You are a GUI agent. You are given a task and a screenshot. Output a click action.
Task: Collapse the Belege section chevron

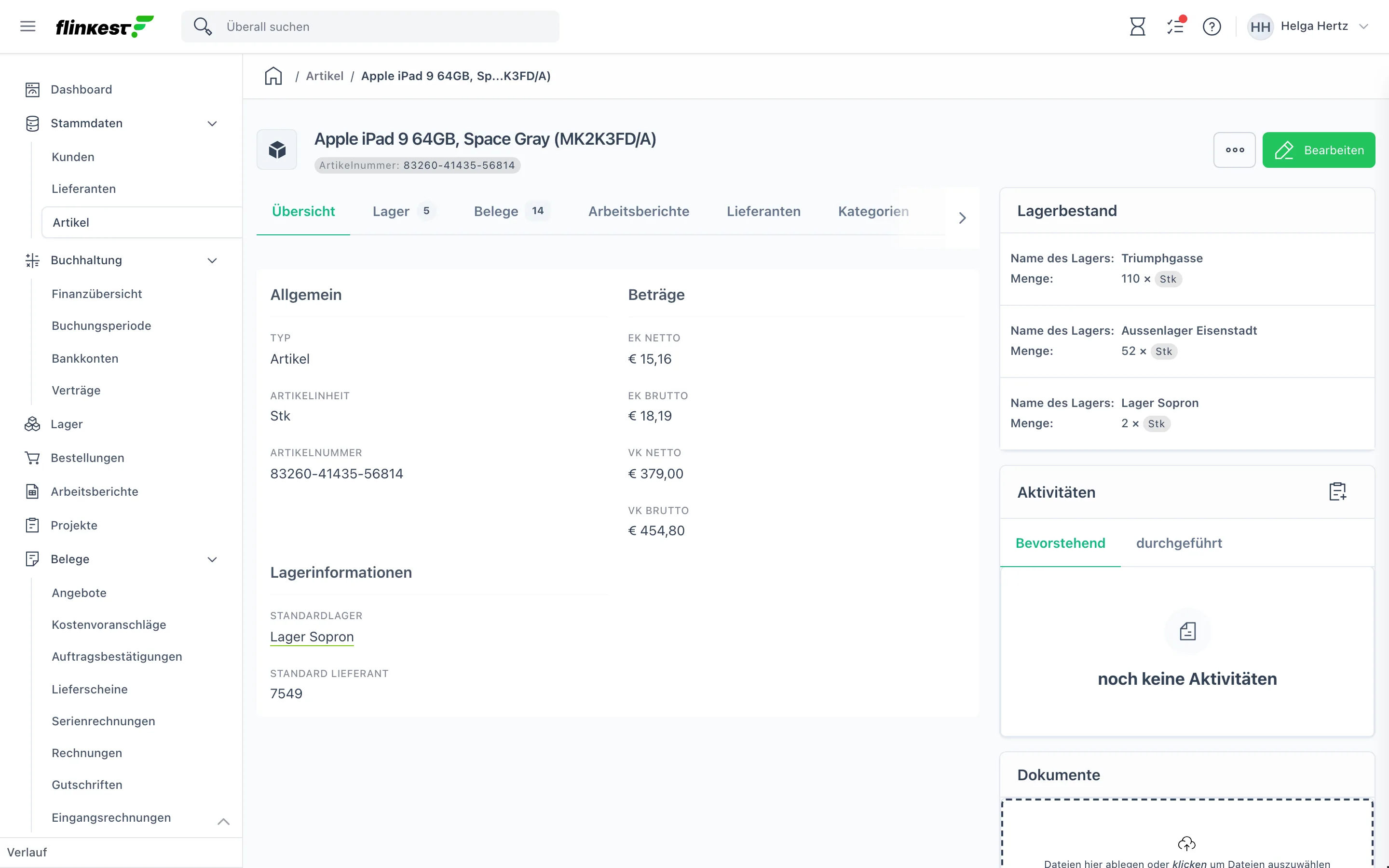[212, 559]
